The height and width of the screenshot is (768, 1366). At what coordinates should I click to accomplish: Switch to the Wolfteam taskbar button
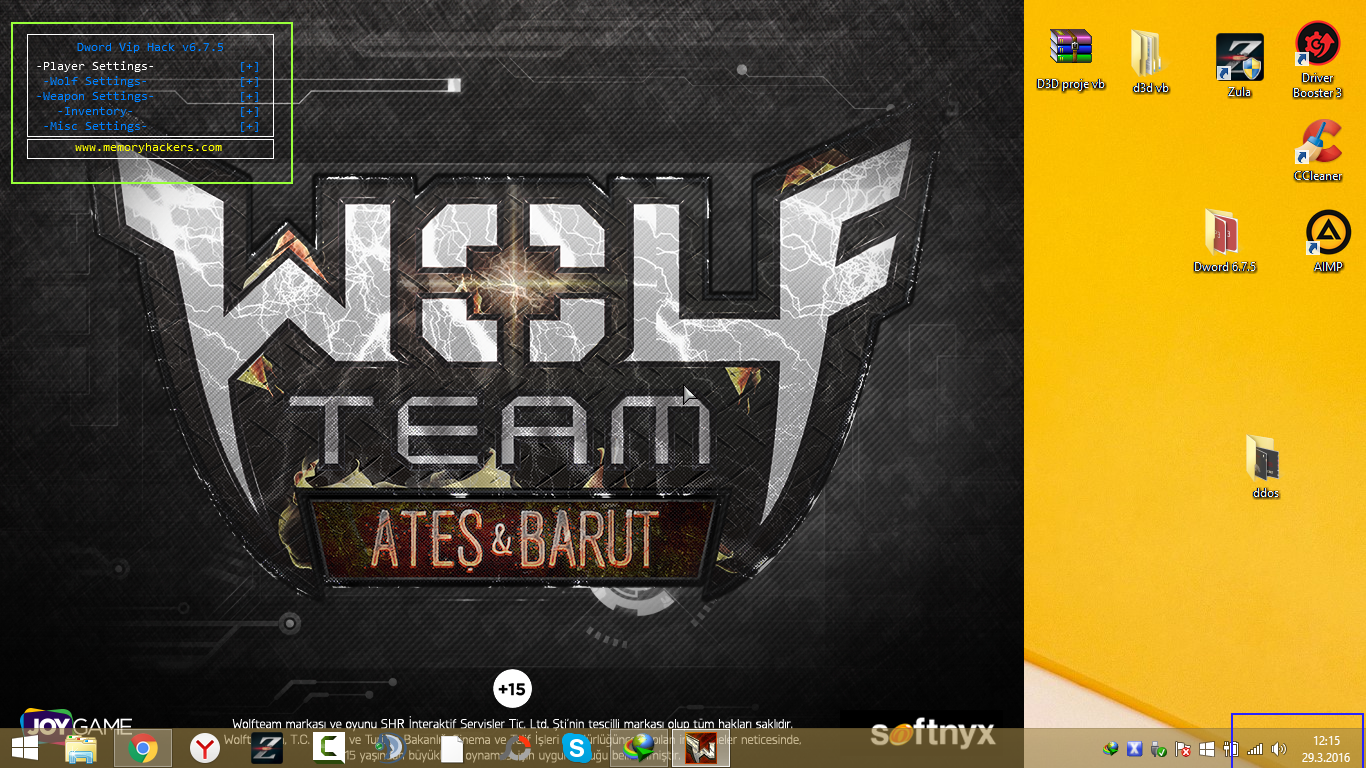pyautogui.click(x=700, y=748)
